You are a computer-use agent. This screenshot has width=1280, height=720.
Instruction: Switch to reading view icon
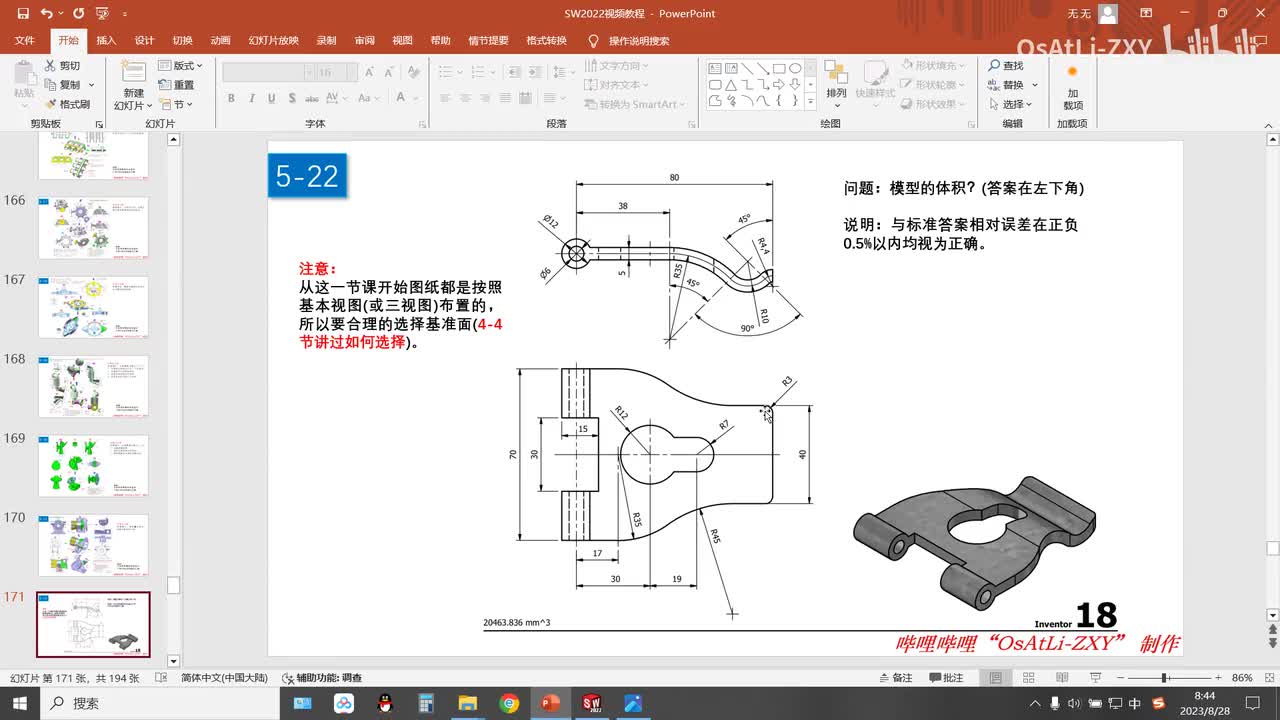point(1060,677)
